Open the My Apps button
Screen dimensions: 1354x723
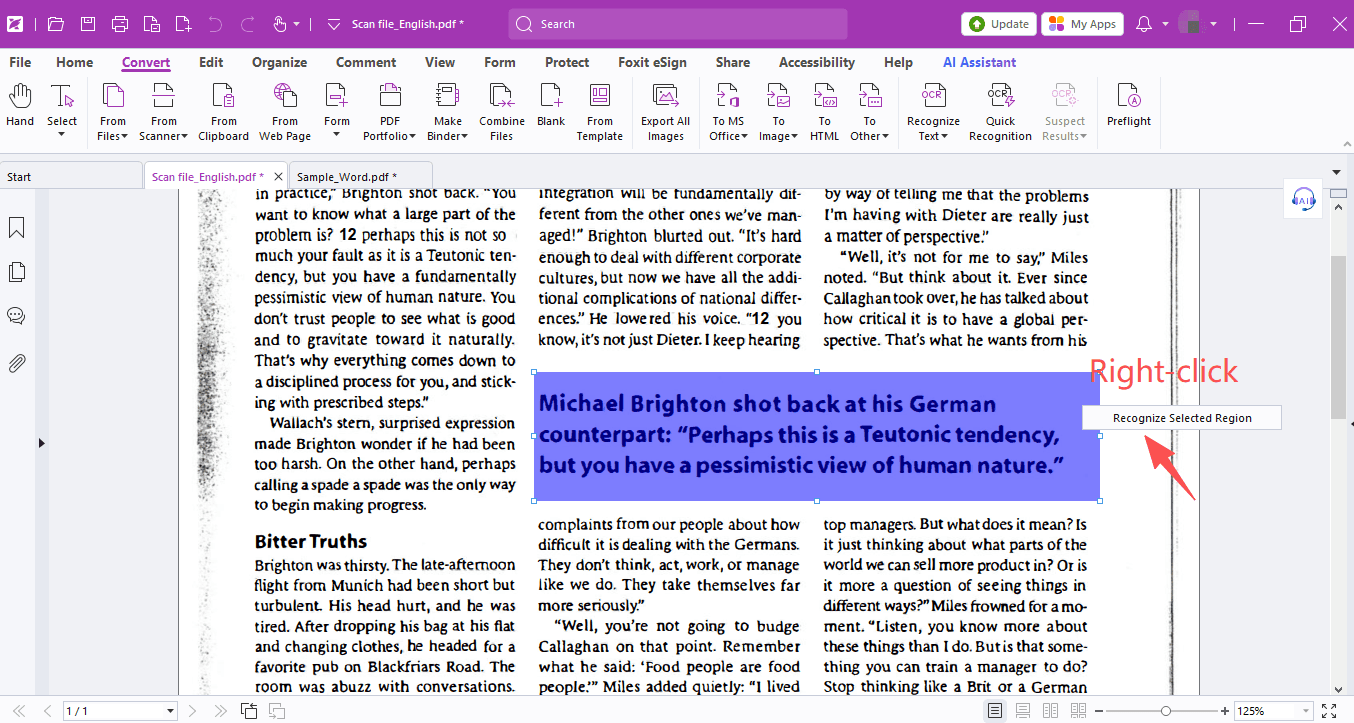point(1082,24)
